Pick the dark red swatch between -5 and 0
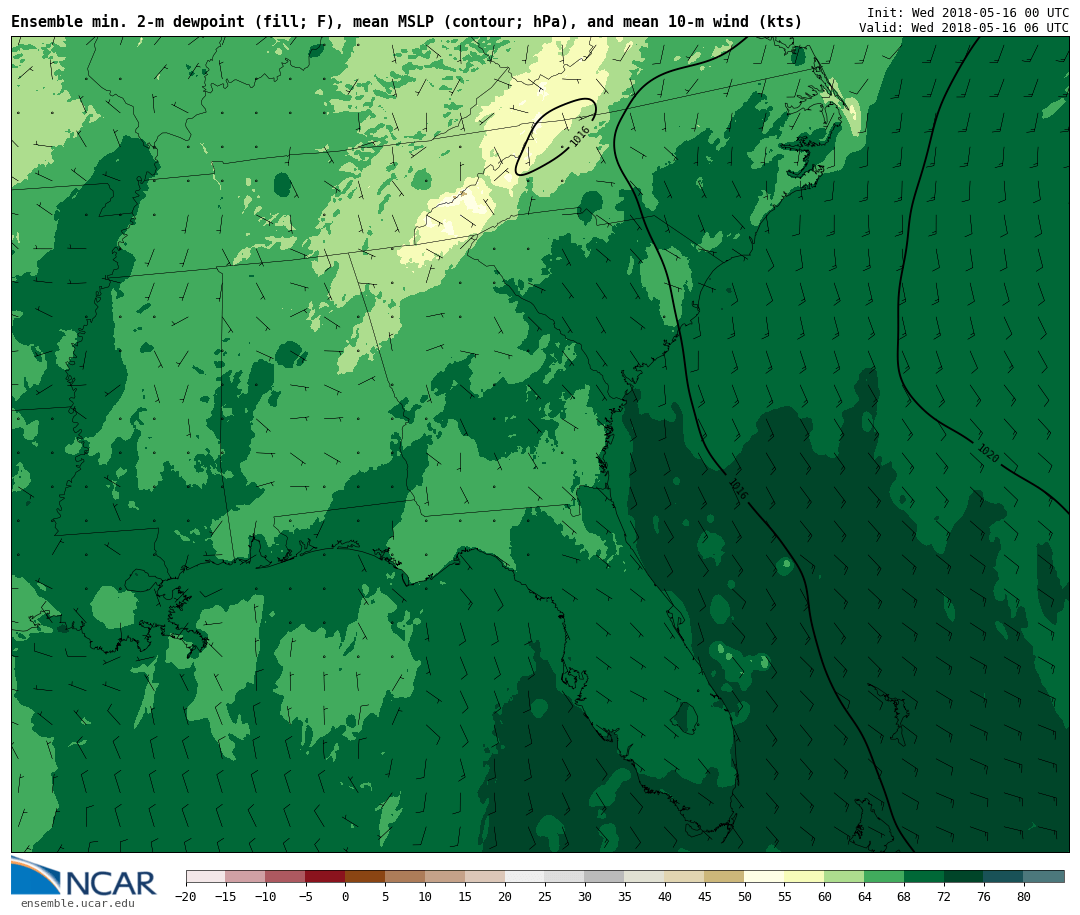The height and width of the screenshot is (915, 1080). pos(325,877)
